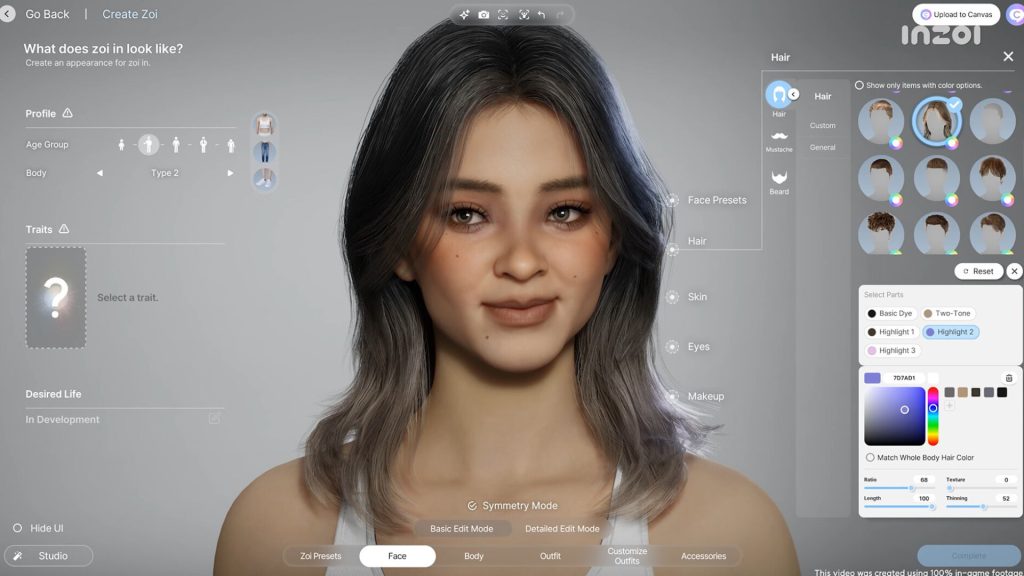Select the Beard category icon
Viewport: 1024px width, 576px height.
[x=779, y=178]
